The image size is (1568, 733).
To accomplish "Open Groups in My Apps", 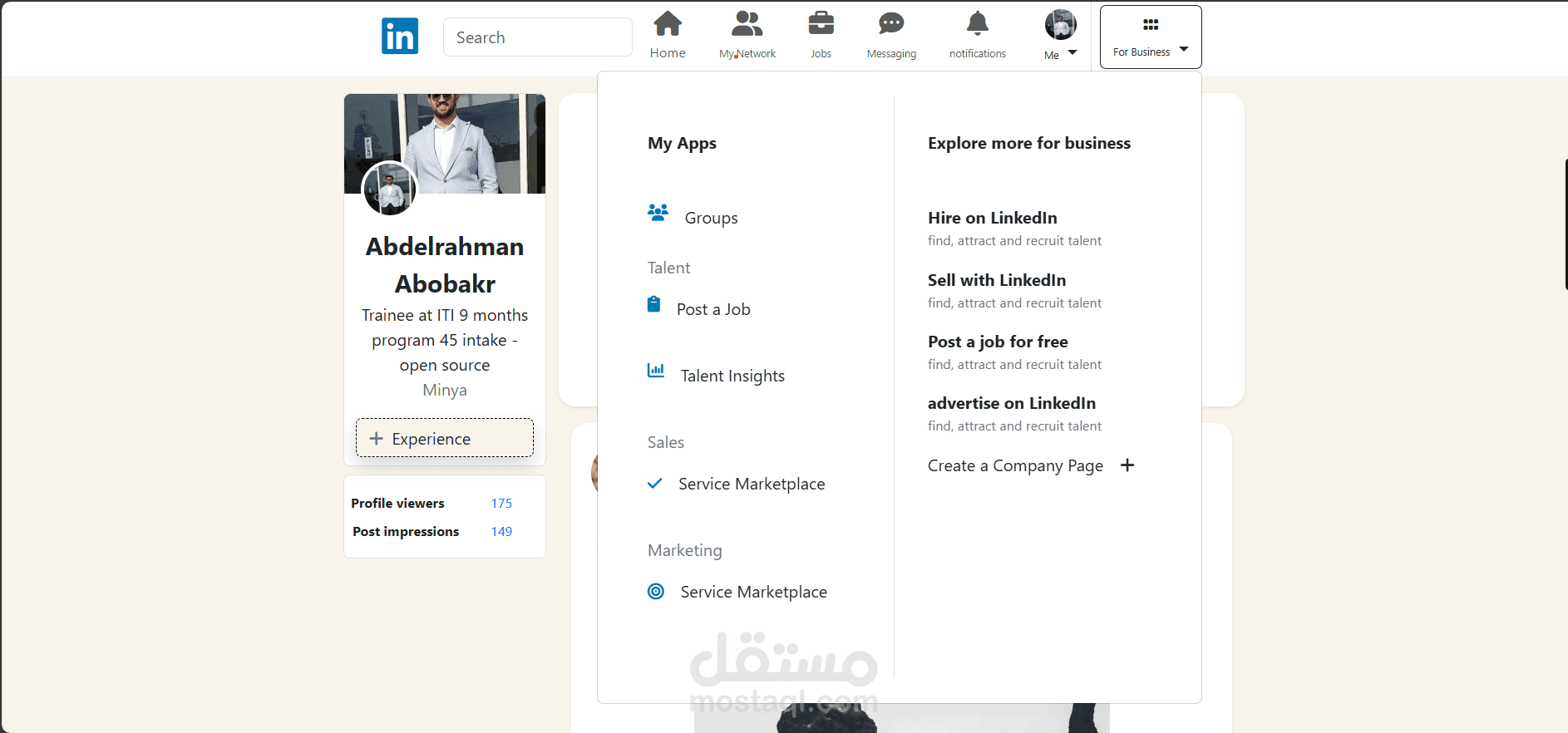I will click(712, 218).
